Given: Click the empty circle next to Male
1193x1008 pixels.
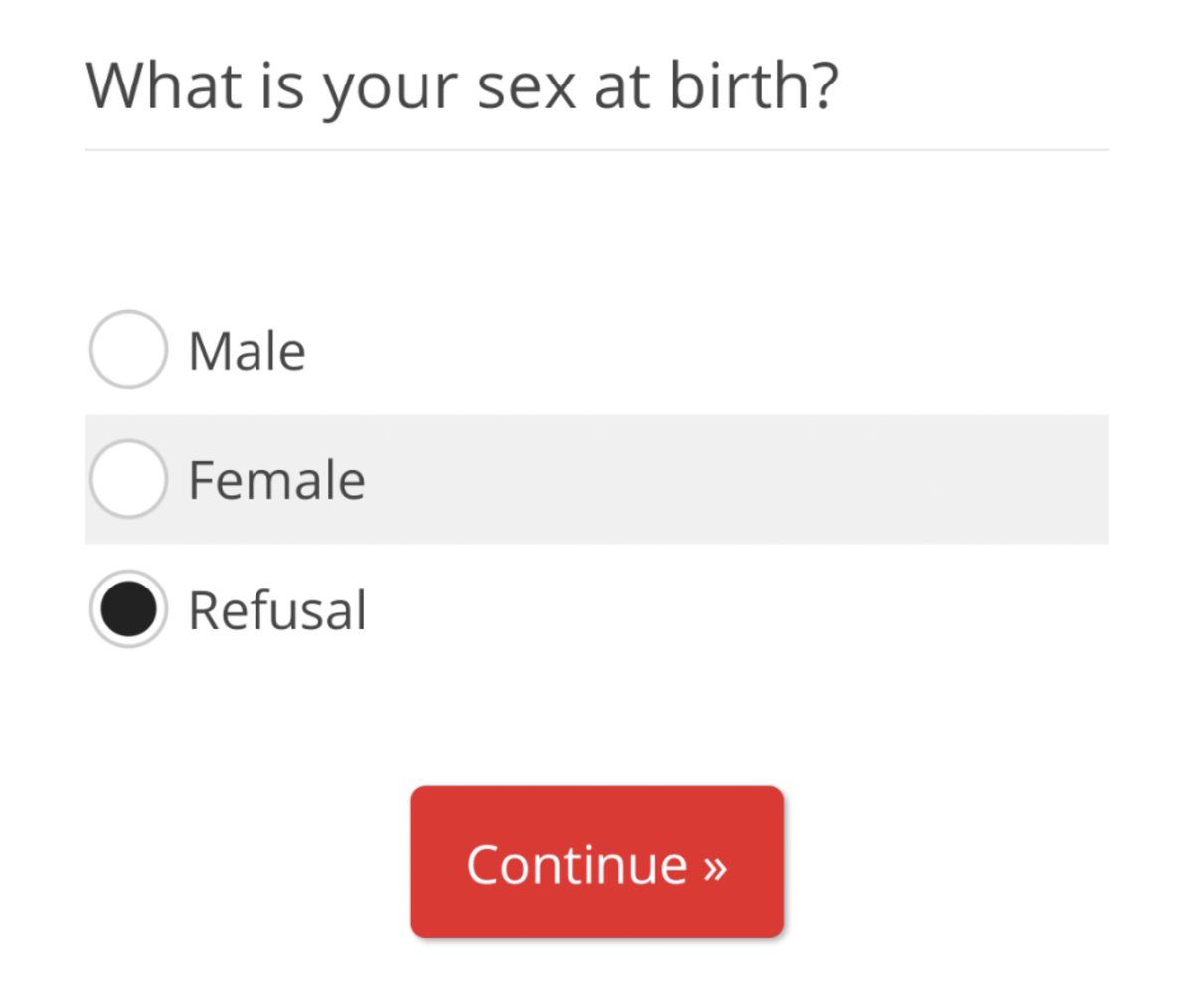Looking at the screenshot, I should pyautogui.click(x=127, y=349).
